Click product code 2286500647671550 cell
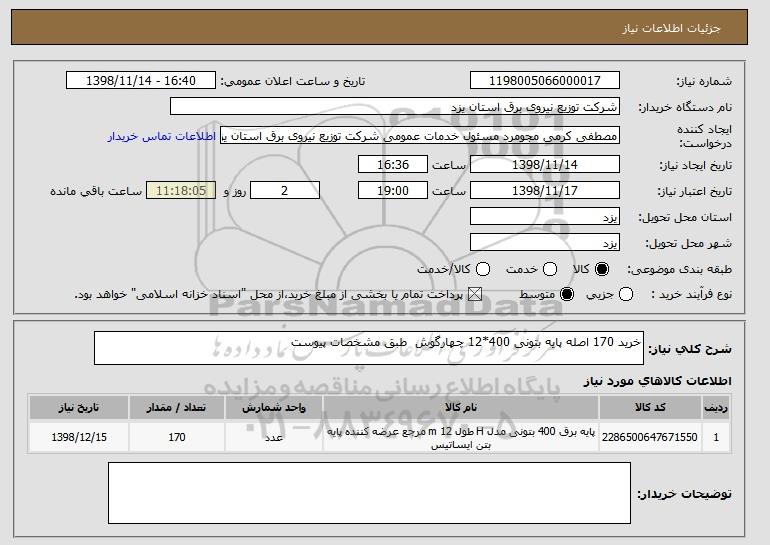 tap(650, 437)
